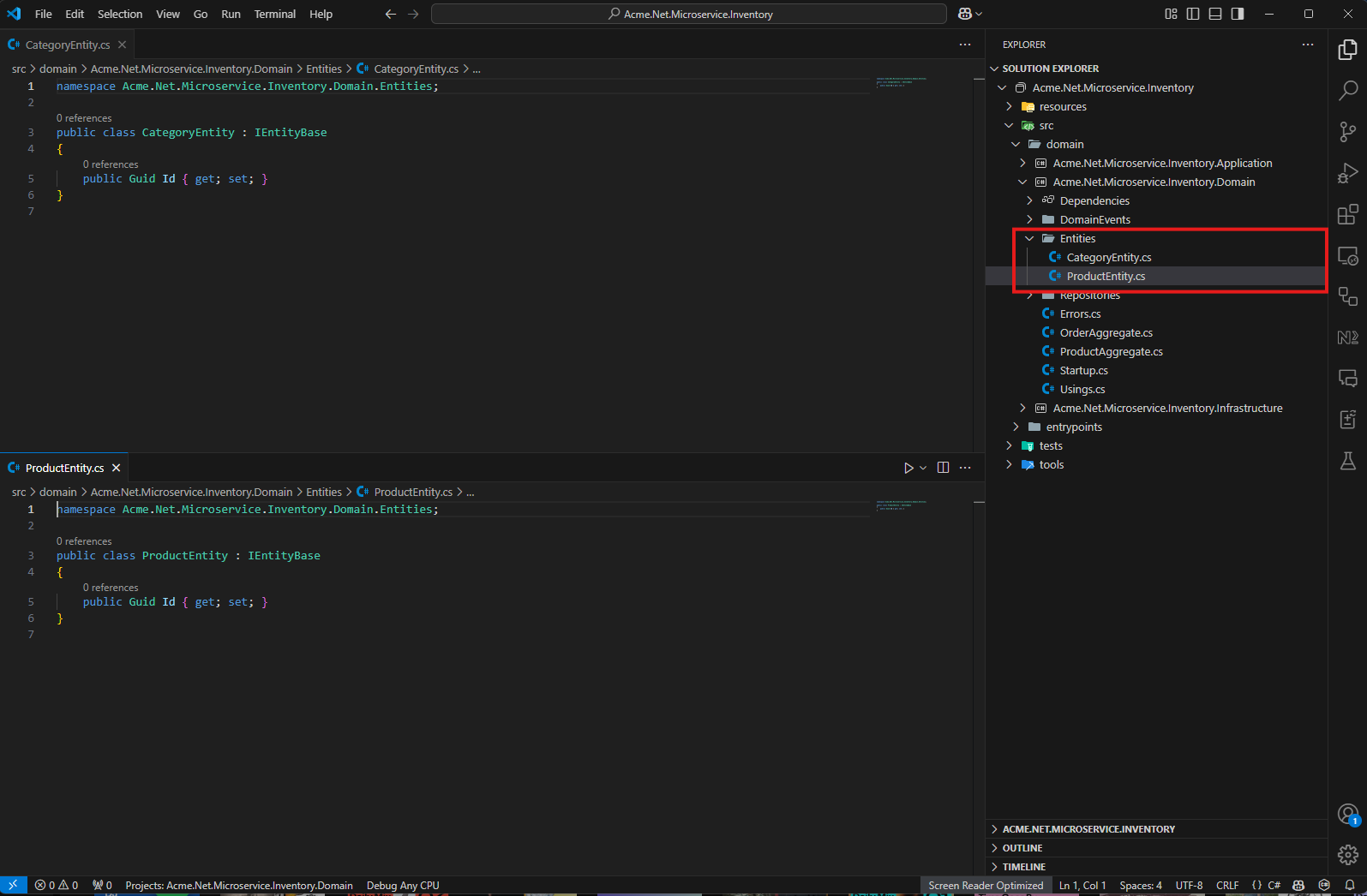Expand the Dependencies node
The width and height of the screenshot is (1367, 896).
pyautogui.click(x=1029, y=201)
